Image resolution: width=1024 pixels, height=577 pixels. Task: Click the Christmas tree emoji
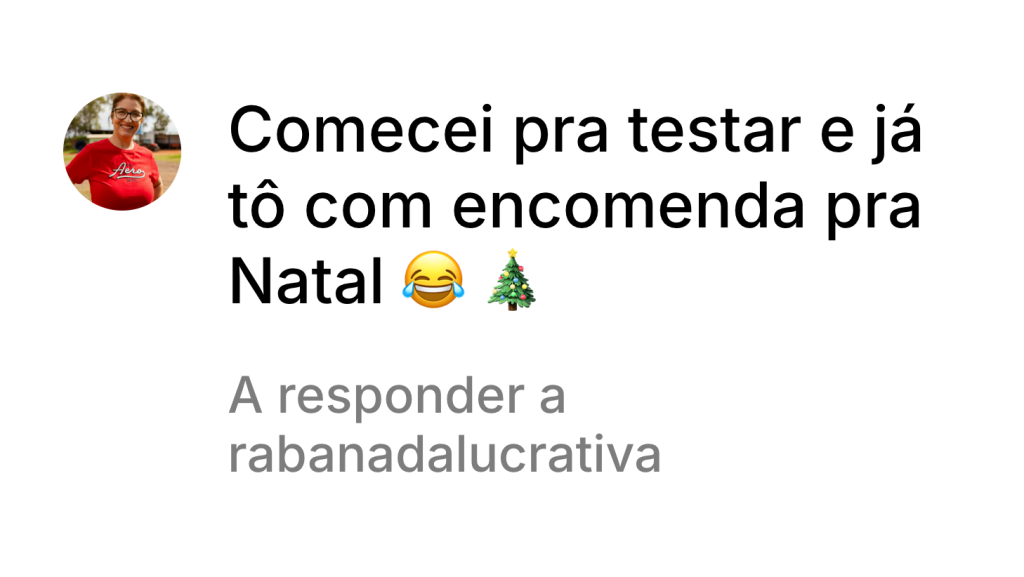pyautogui.click(x=512, y=279)
